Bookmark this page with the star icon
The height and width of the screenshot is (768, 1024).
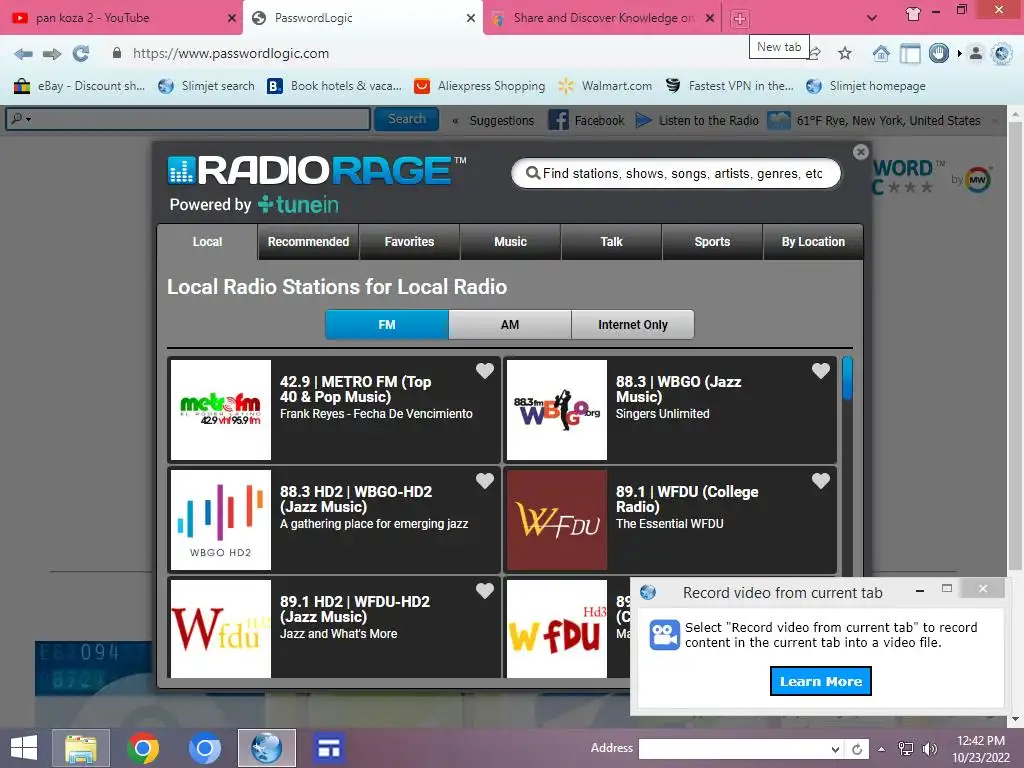(844, 54)
